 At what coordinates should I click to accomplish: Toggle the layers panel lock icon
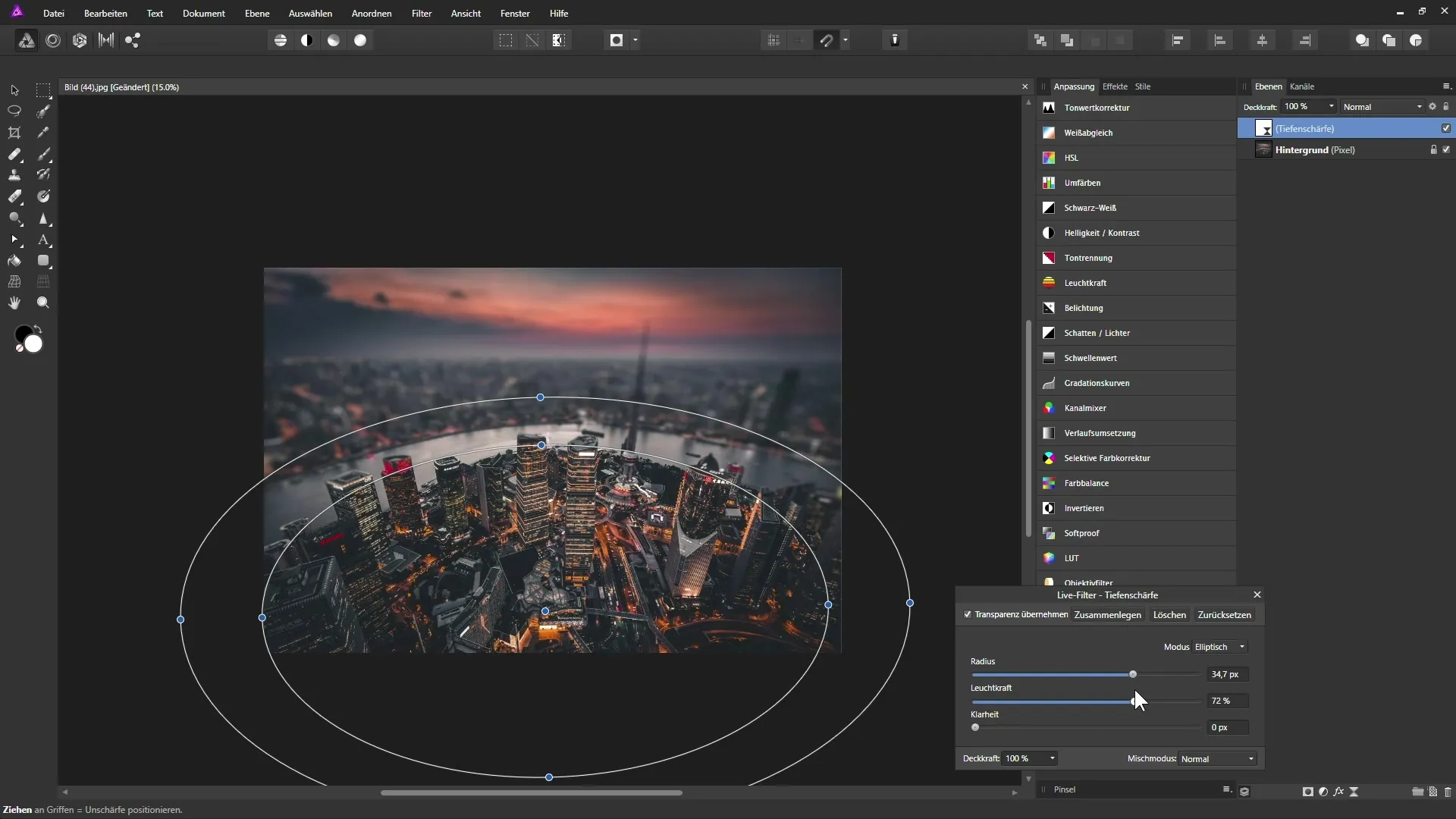click(1446, 107)
